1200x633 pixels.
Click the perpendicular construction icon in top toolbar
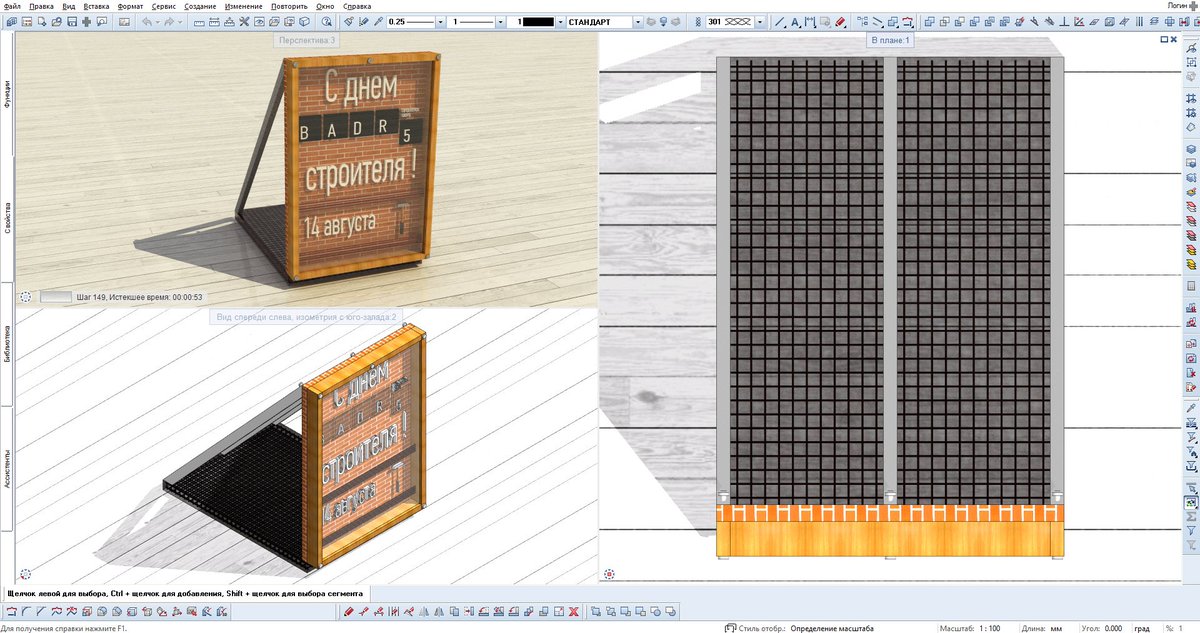[1064, 21]
